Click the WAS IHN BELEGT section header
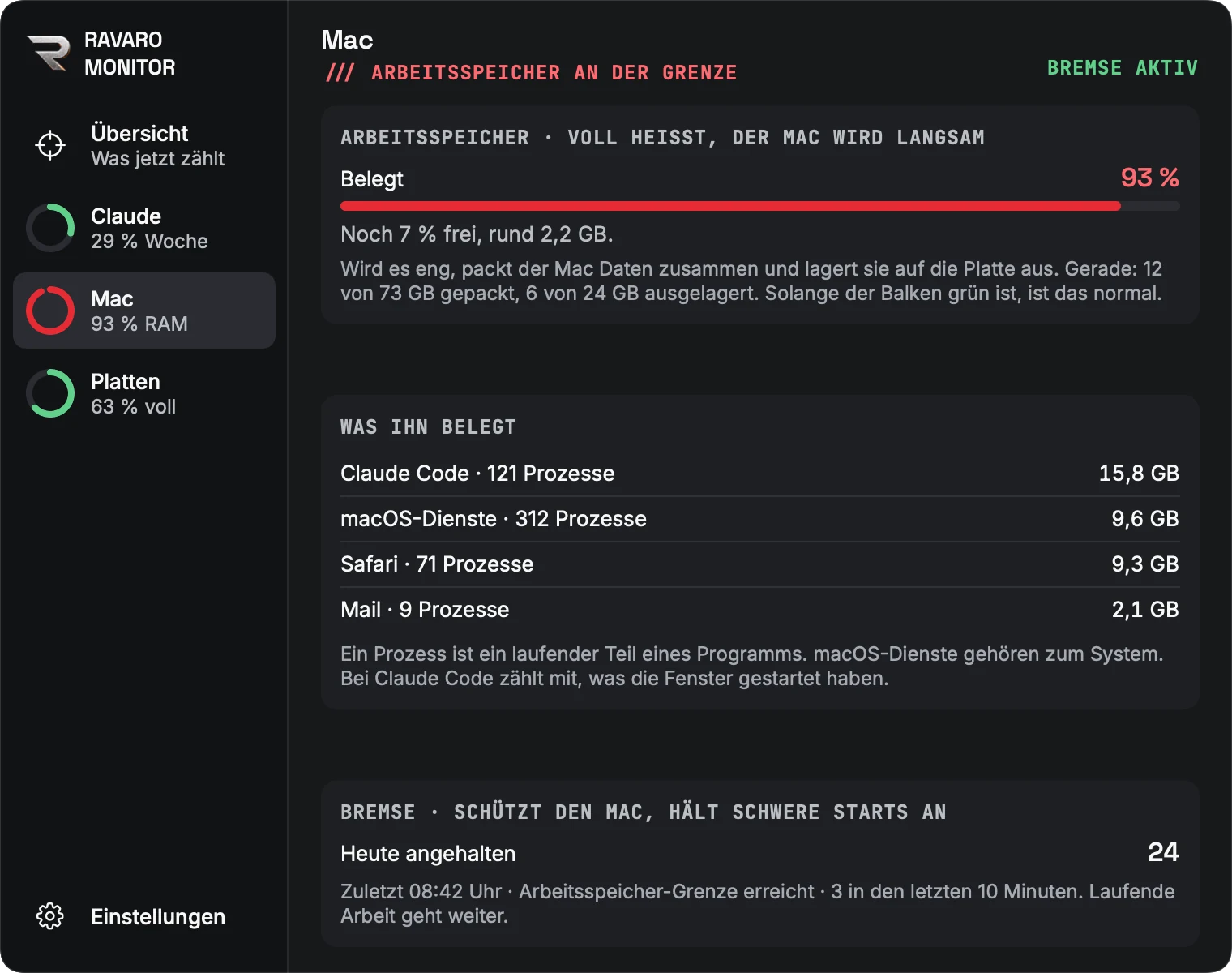 pos(428,427)
